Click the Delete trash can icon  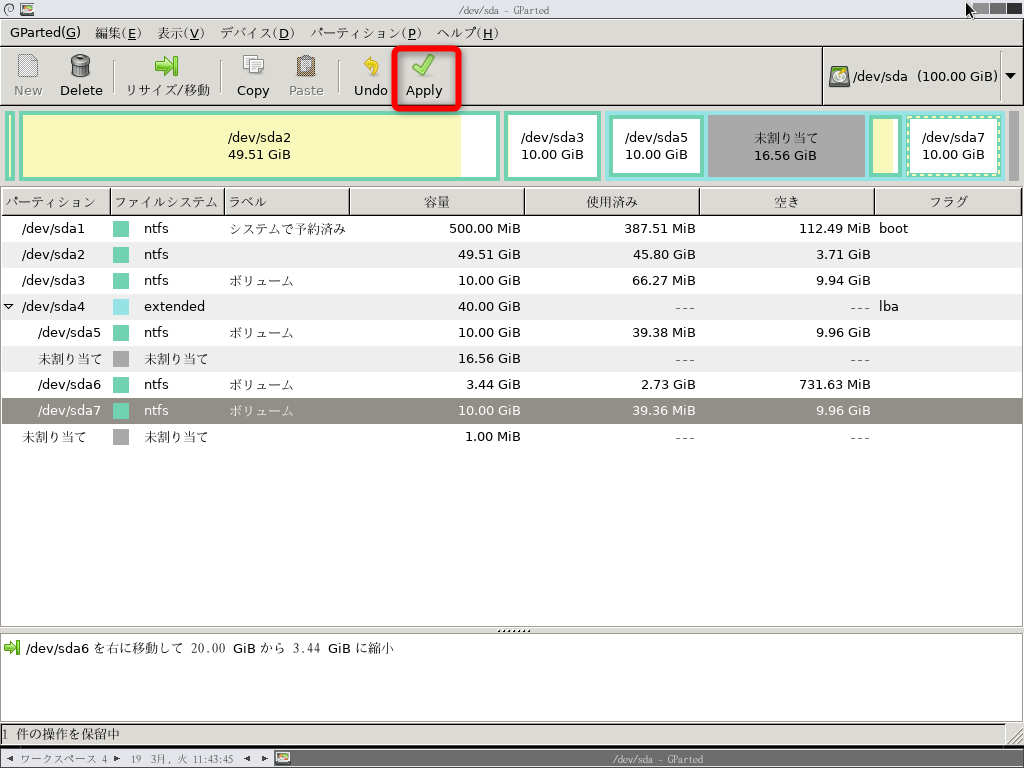(x=81, y=66)
